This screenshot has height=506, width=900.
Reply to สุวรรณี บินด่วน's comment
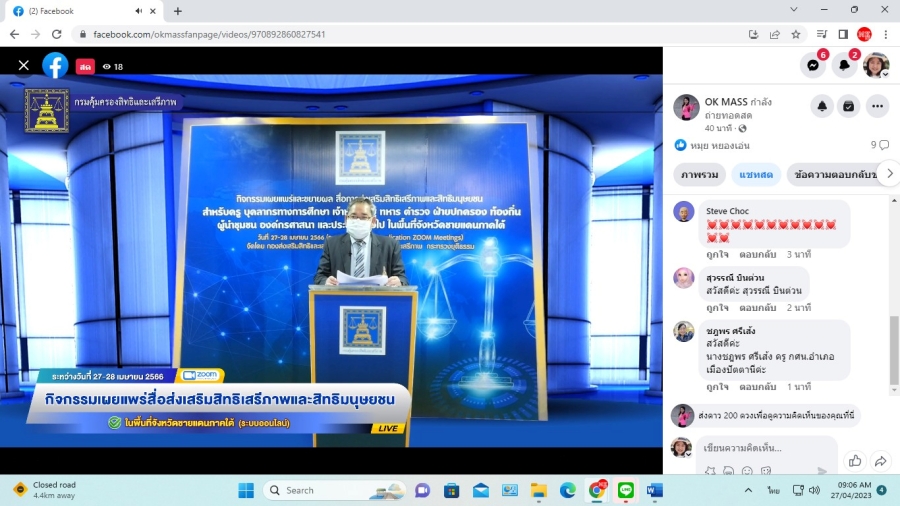[x=757, y=308]
